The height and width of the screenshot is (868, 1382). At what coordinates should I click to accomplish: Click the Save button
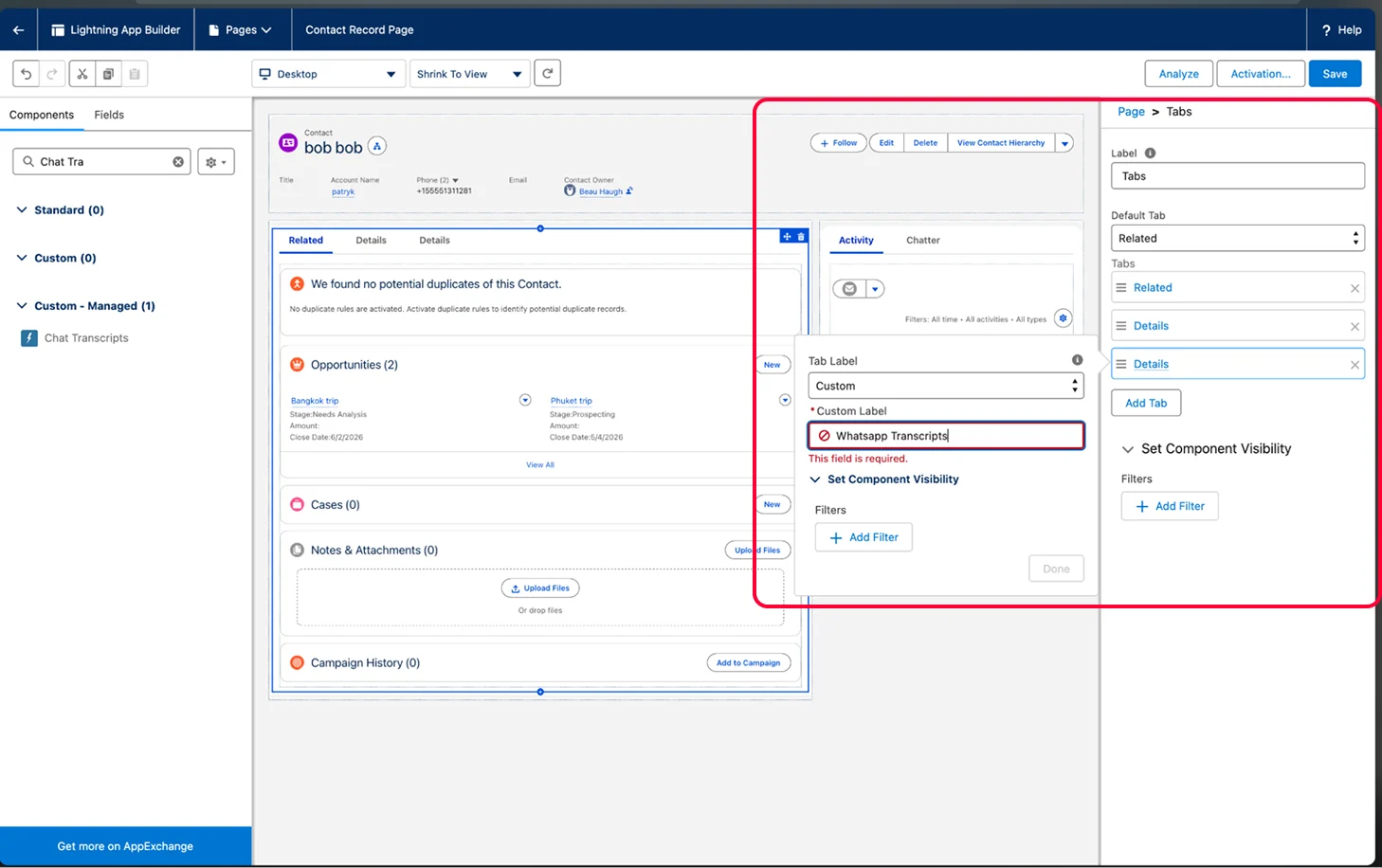click(x=1335, y=74)
